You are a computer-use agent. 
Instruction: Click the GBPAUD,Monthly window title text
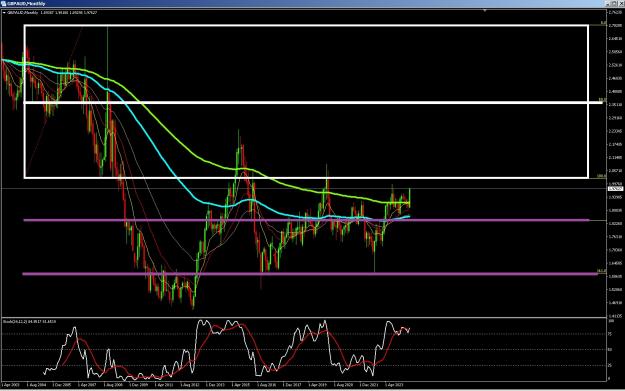pyautogui.click(x=26, y=4)
